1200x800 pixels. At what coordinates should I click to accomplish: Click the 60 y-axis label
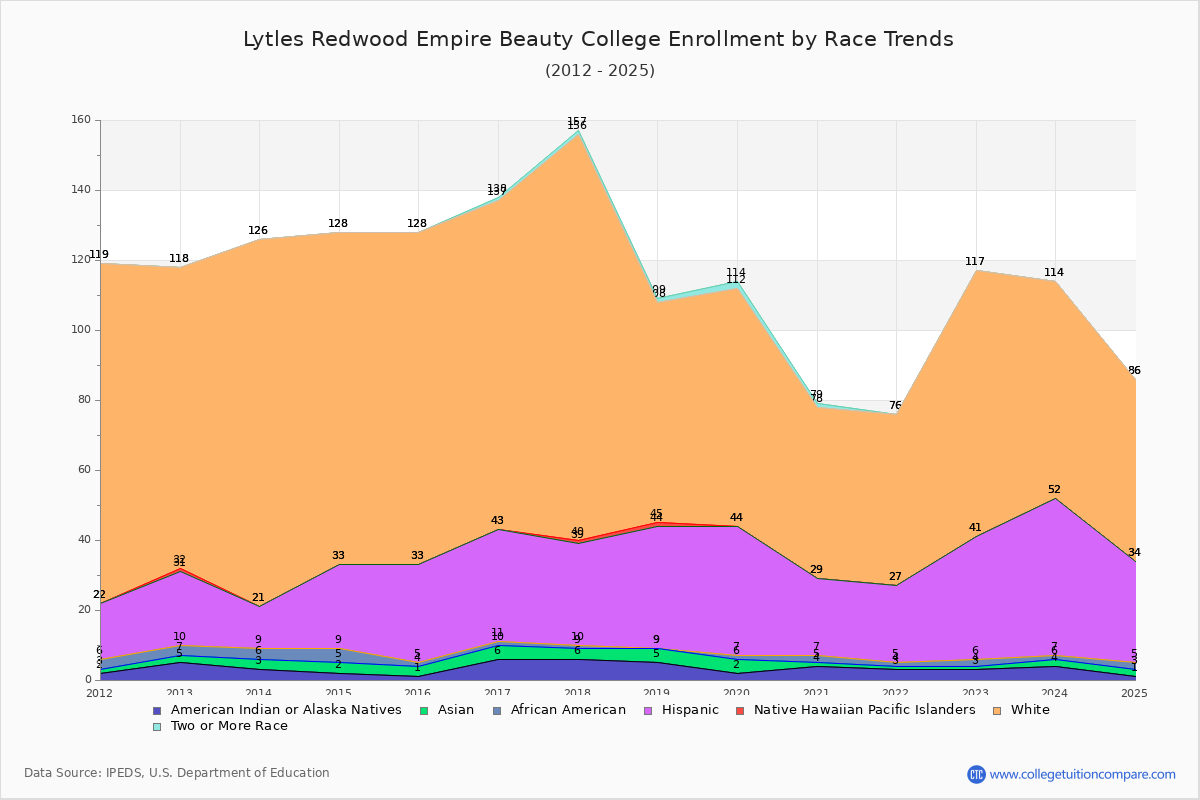[x=84, y=470]
